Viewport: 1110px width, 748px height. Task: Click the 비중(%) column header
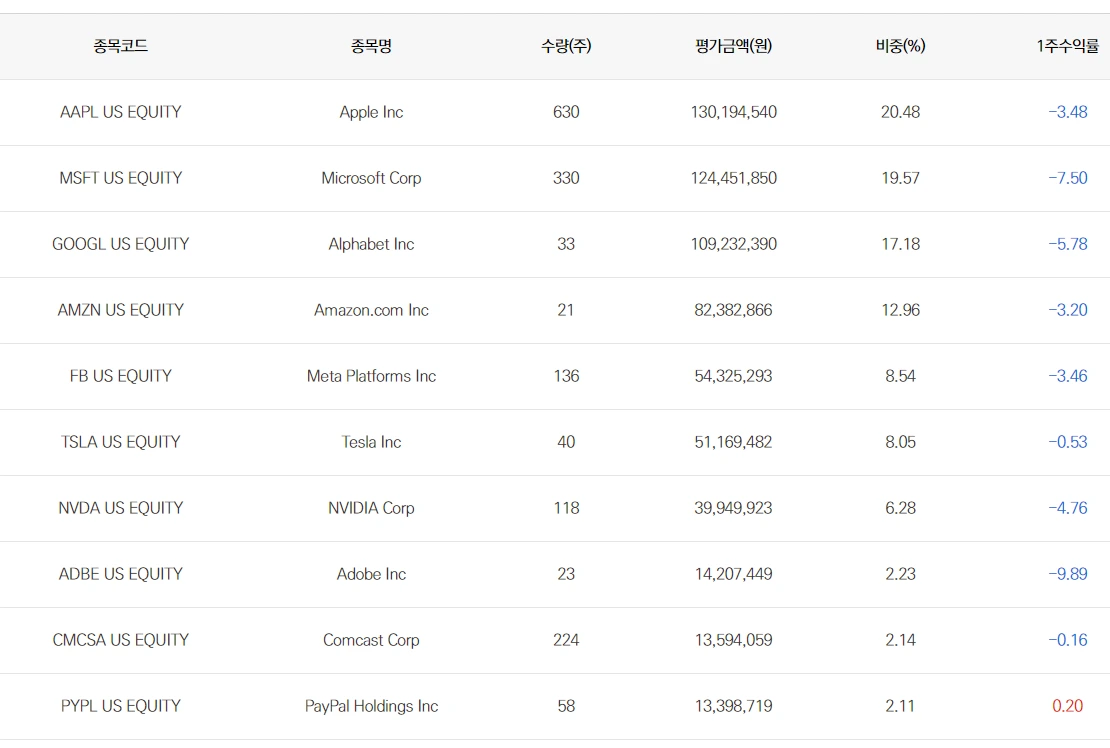[x=900, y=46]
